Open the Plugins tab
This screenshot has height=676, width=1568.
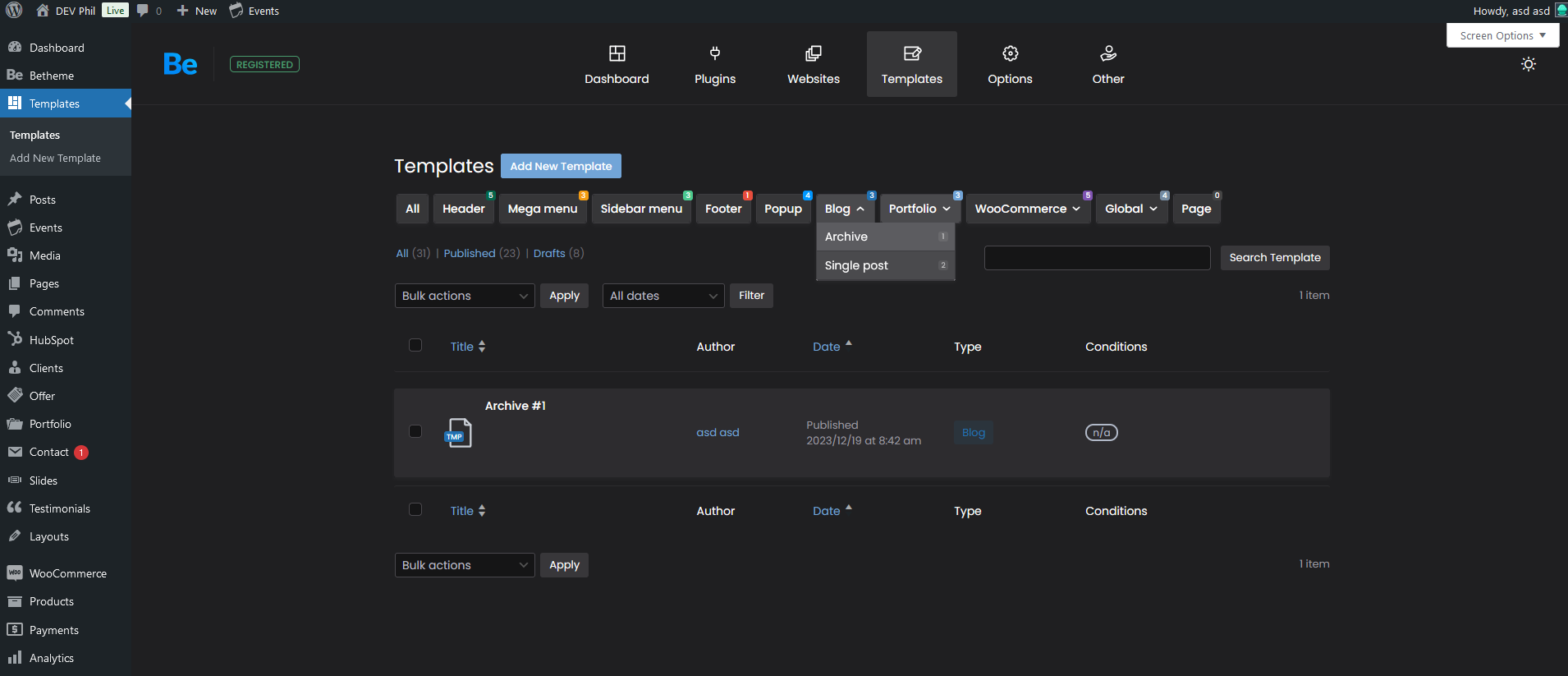[x=715, y=64]
